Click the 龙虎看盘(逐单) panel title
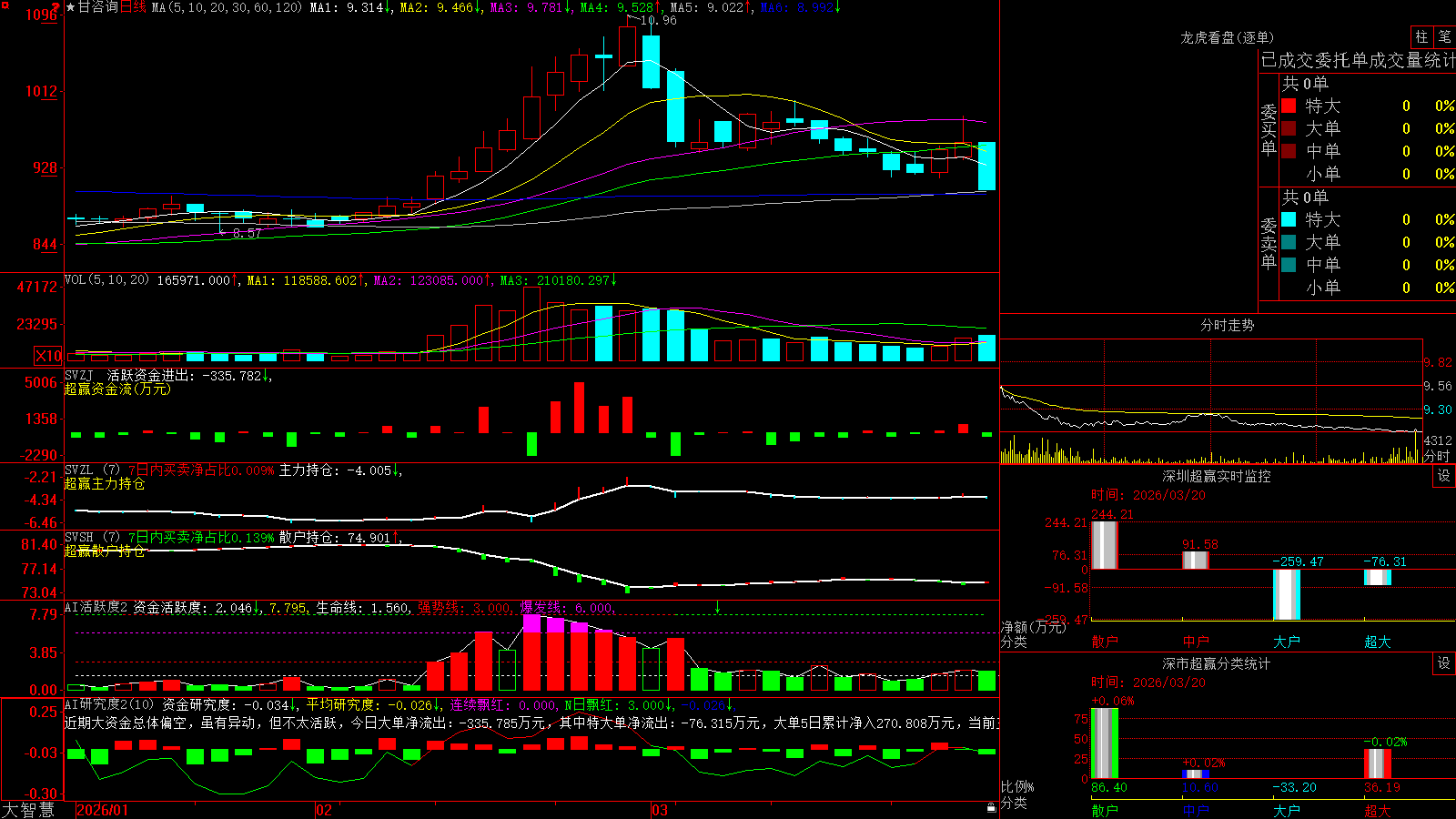This screenshot has width=1456, height=819. (1227, 37)
